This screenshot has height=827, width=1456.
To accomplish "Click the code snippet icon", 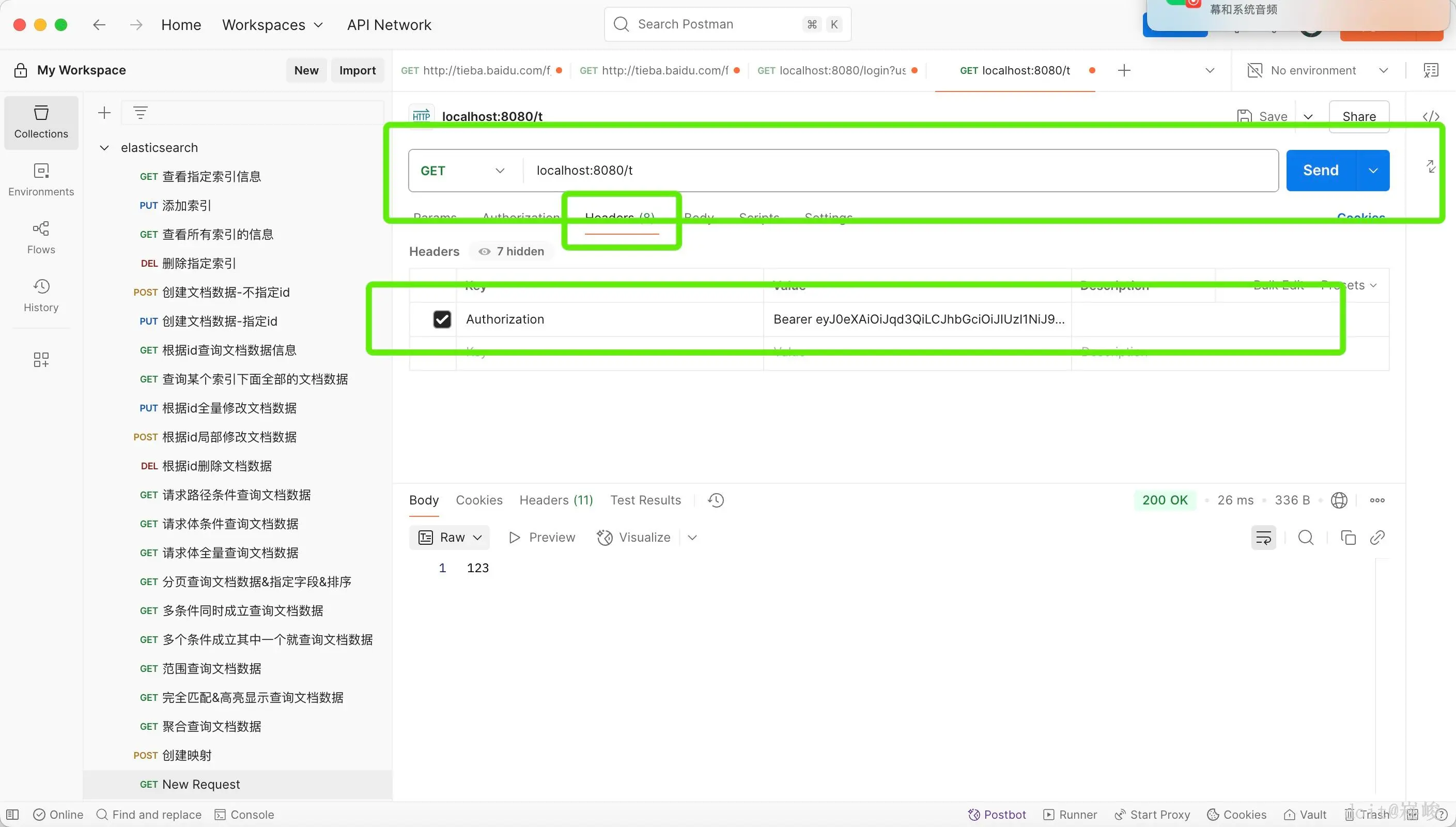I will (1431, 116).
